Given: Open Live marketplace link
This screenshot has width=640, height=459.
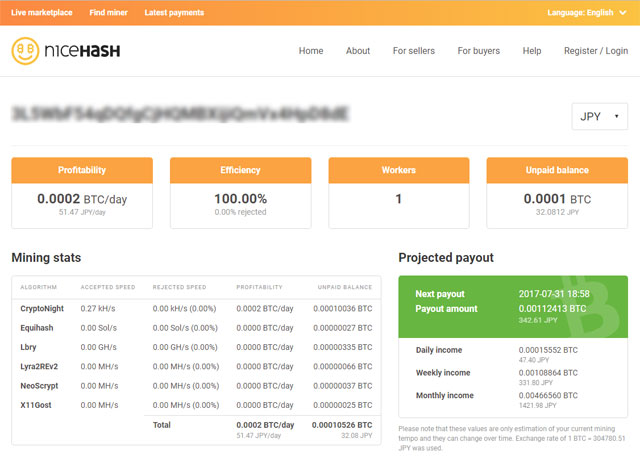Looking at the screenshot, I should pyautogui.click(x=43, y=13).
